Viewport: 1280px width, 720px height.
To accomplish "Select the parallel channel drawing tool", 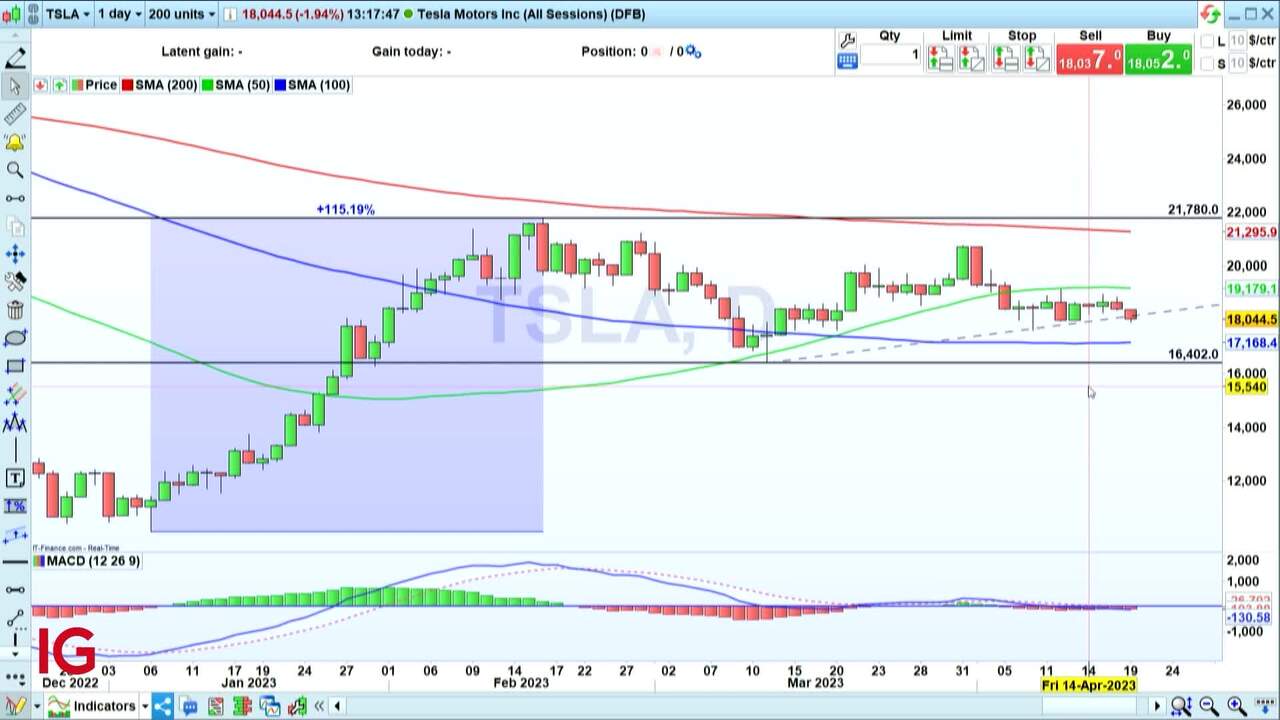I will [x=15, y=535].
